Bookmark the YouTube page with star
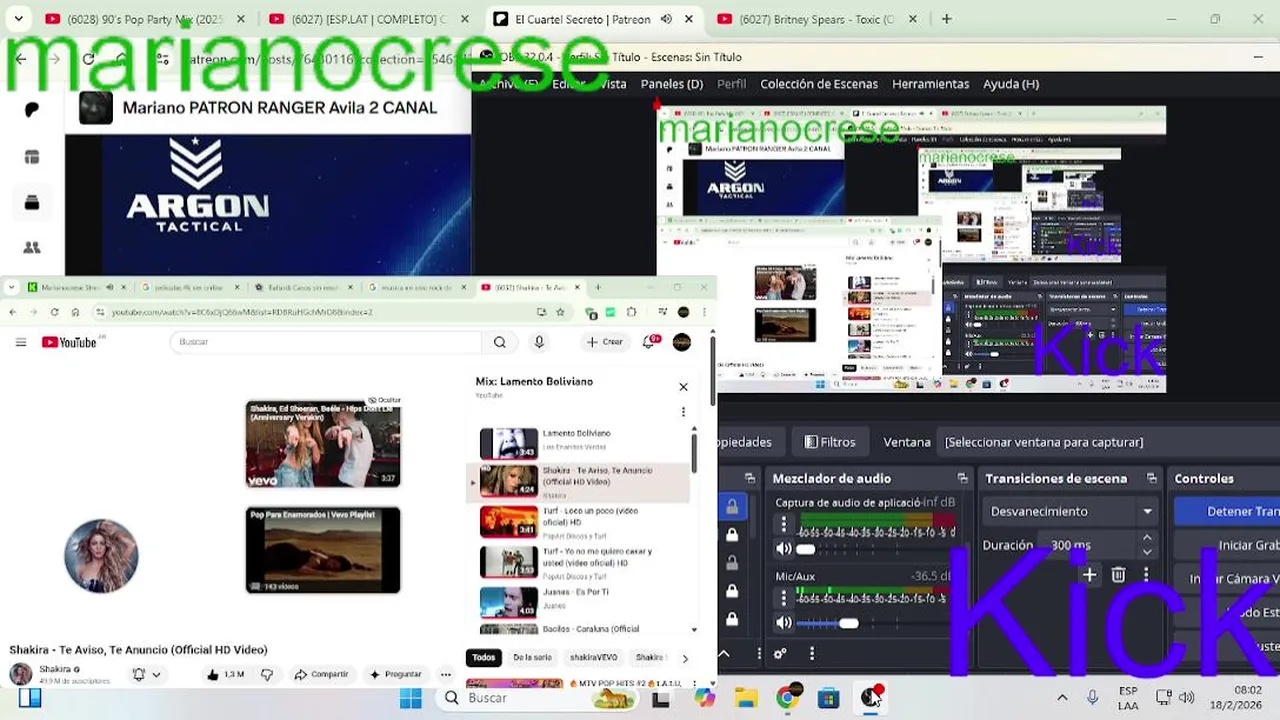This screenshot has height=720, width=1280. pos(560,312)
